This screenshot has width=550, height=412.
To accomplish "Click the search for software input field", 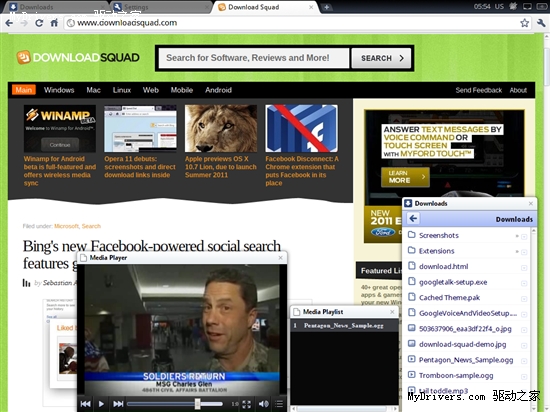I will (x=254, y=58).
